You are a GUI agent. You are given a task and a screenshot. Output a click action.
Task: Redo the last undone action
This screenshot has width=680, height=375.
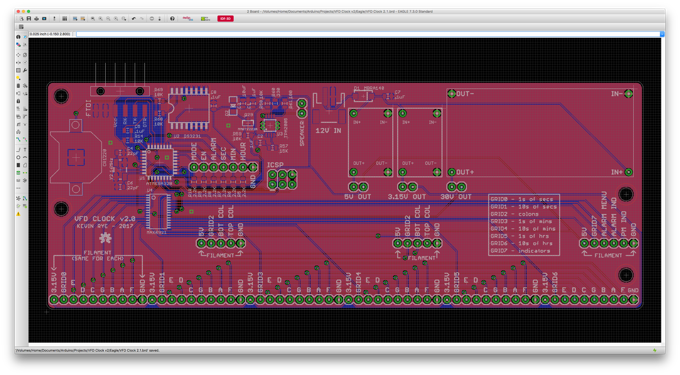click(x=142, y=19)
